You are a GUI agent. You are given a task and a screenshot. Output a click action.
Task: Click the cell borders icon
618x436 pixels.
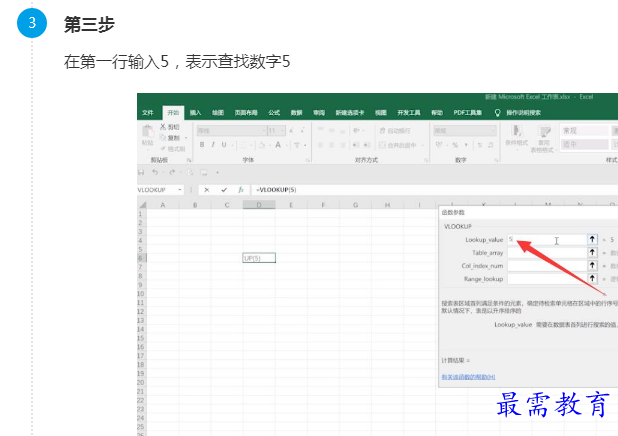(x=243, y=145)
